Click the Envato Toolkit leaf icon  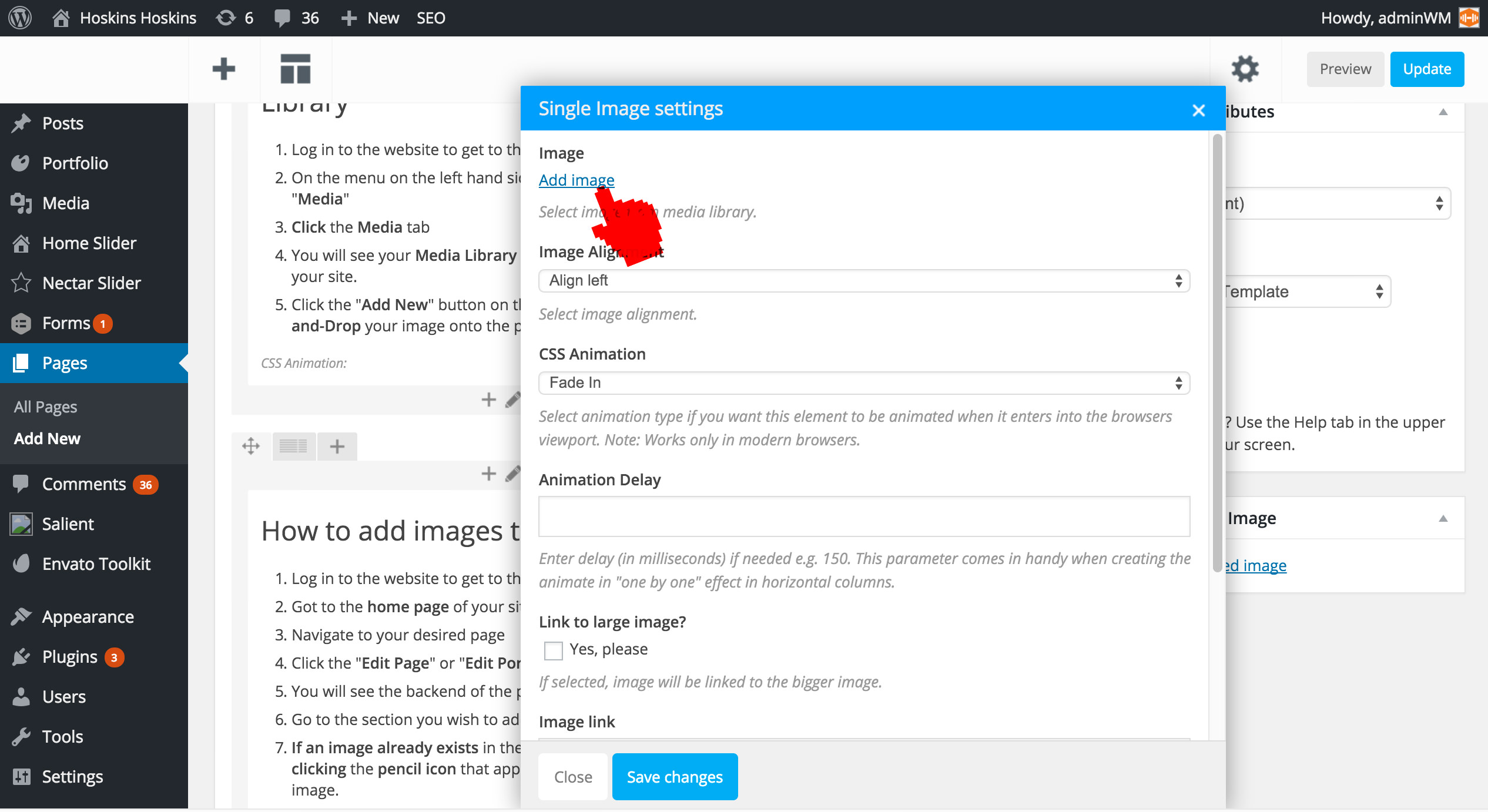point(21,564)
